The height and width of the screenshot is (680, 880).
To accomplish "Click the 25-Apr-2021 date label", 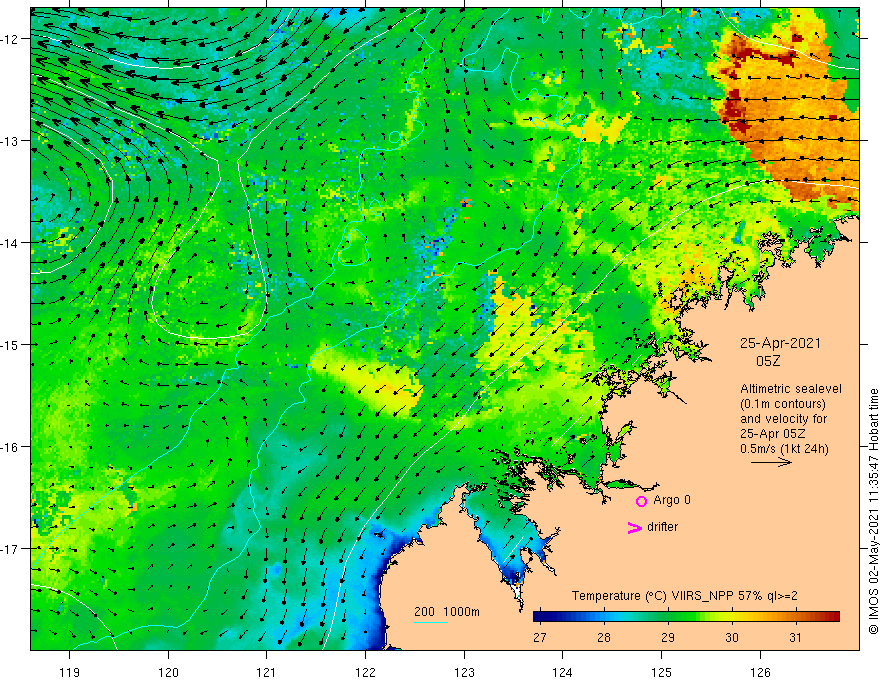I will click(x=780, y=343).
